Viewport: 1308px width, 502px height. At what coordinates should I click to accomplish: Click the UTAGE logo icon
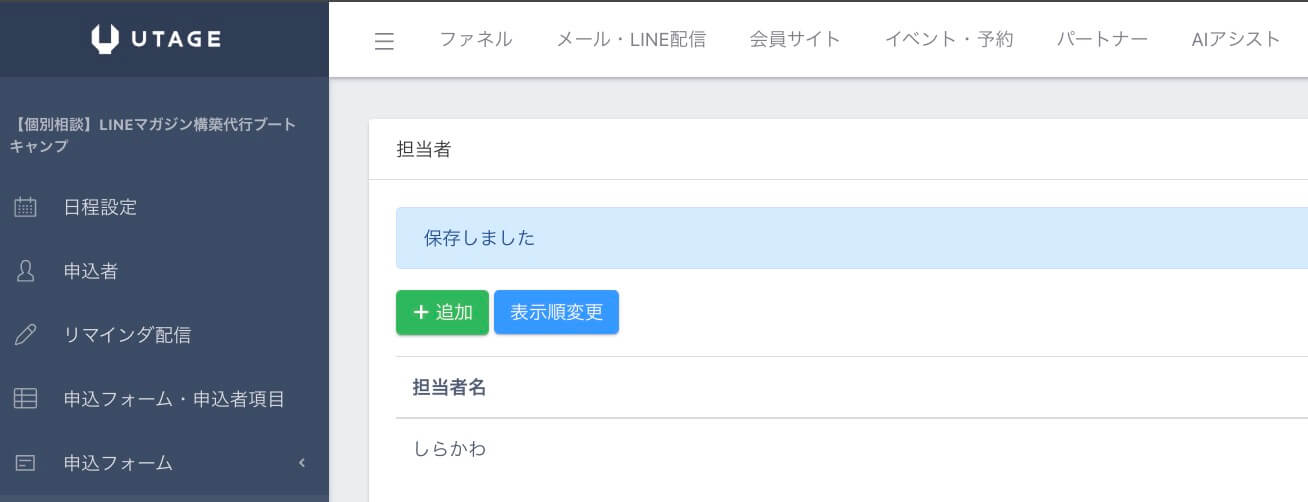[105, 39]
